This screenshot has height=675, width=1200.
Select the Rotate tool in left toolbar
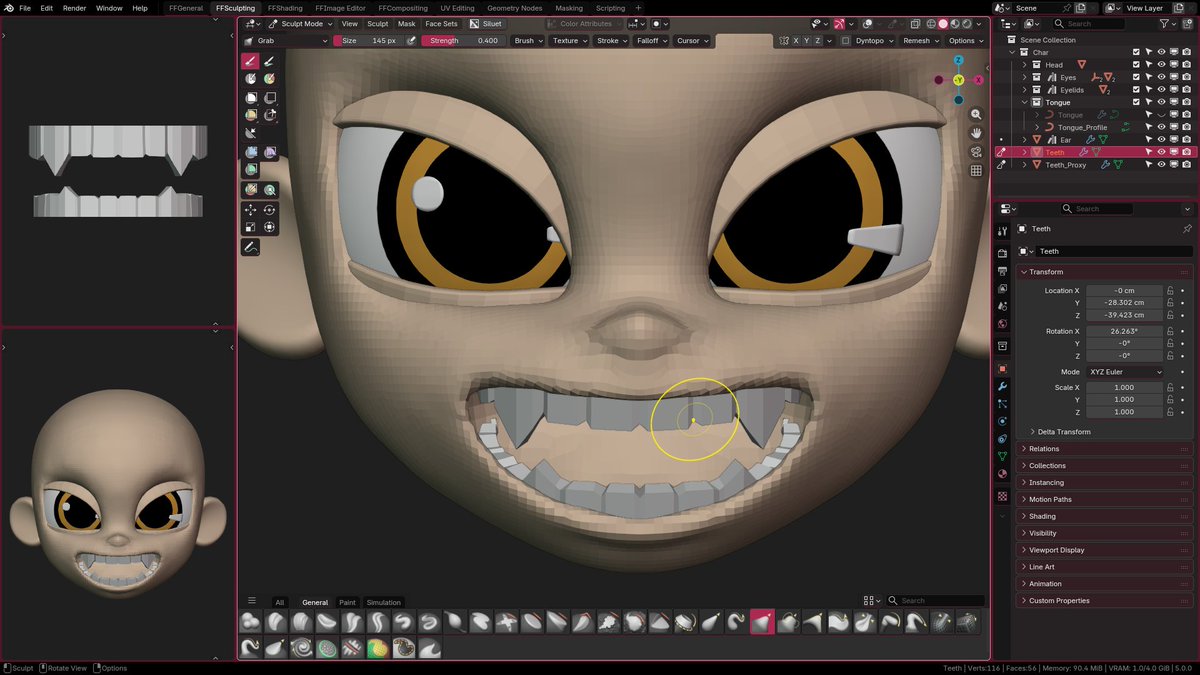269,210
